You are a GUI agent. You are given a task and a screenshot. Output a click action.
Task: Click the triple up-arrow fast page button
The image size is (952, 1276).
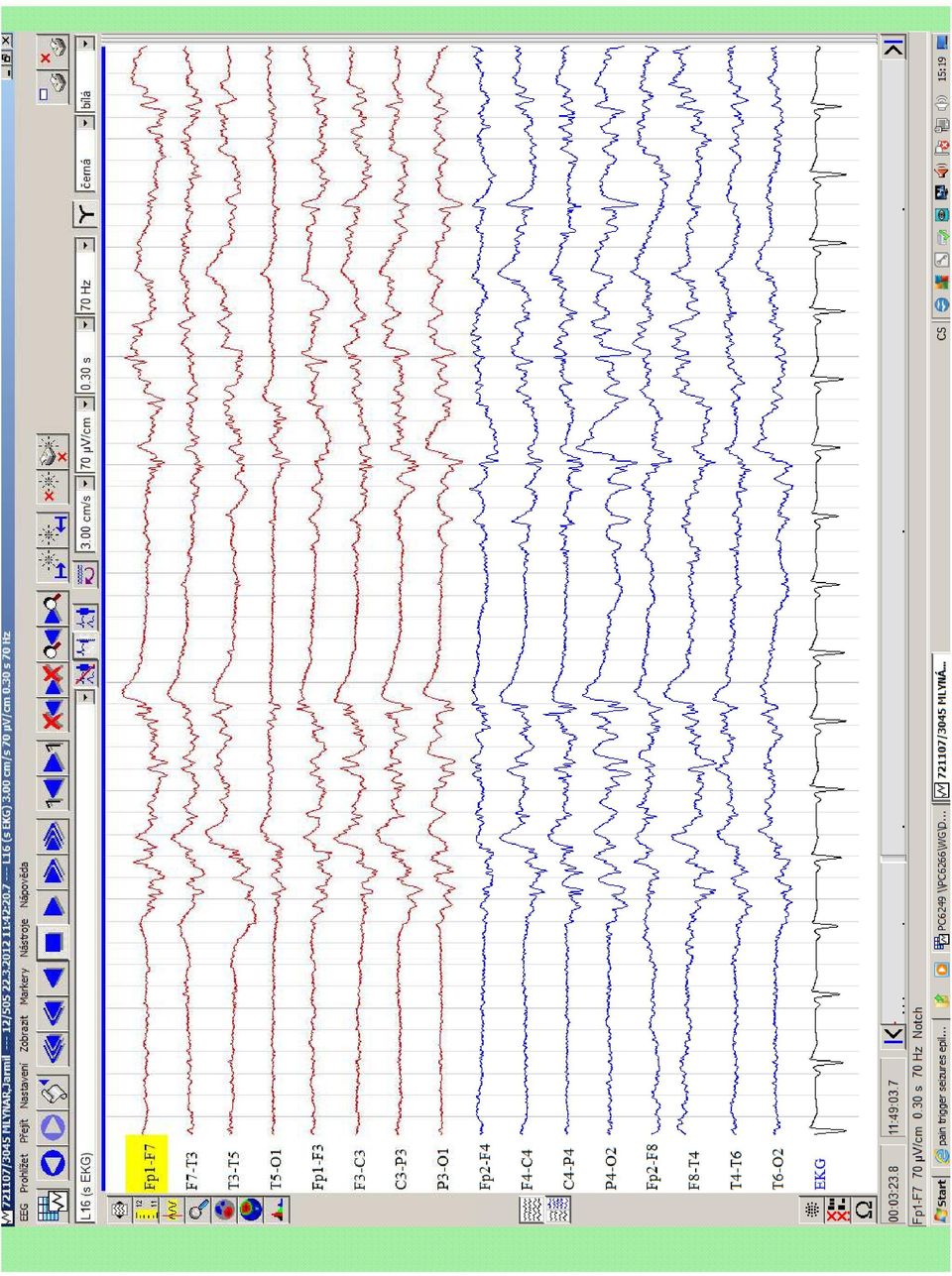[53, 835]
